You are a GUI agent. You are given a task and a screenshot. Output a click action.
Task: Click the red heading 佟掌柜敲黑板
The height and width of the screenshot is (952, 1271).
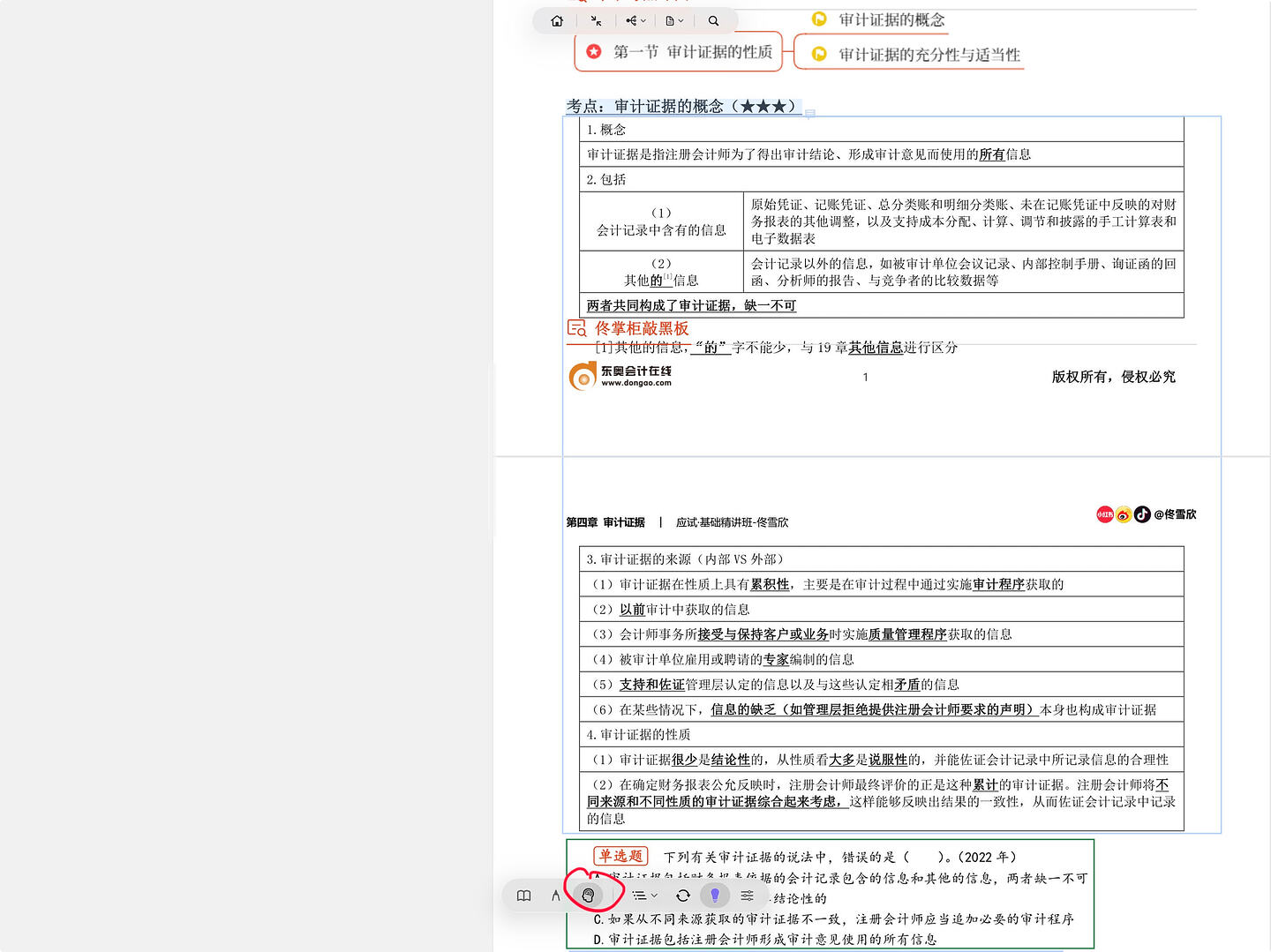pyautogui.click(x=642, y=328)
